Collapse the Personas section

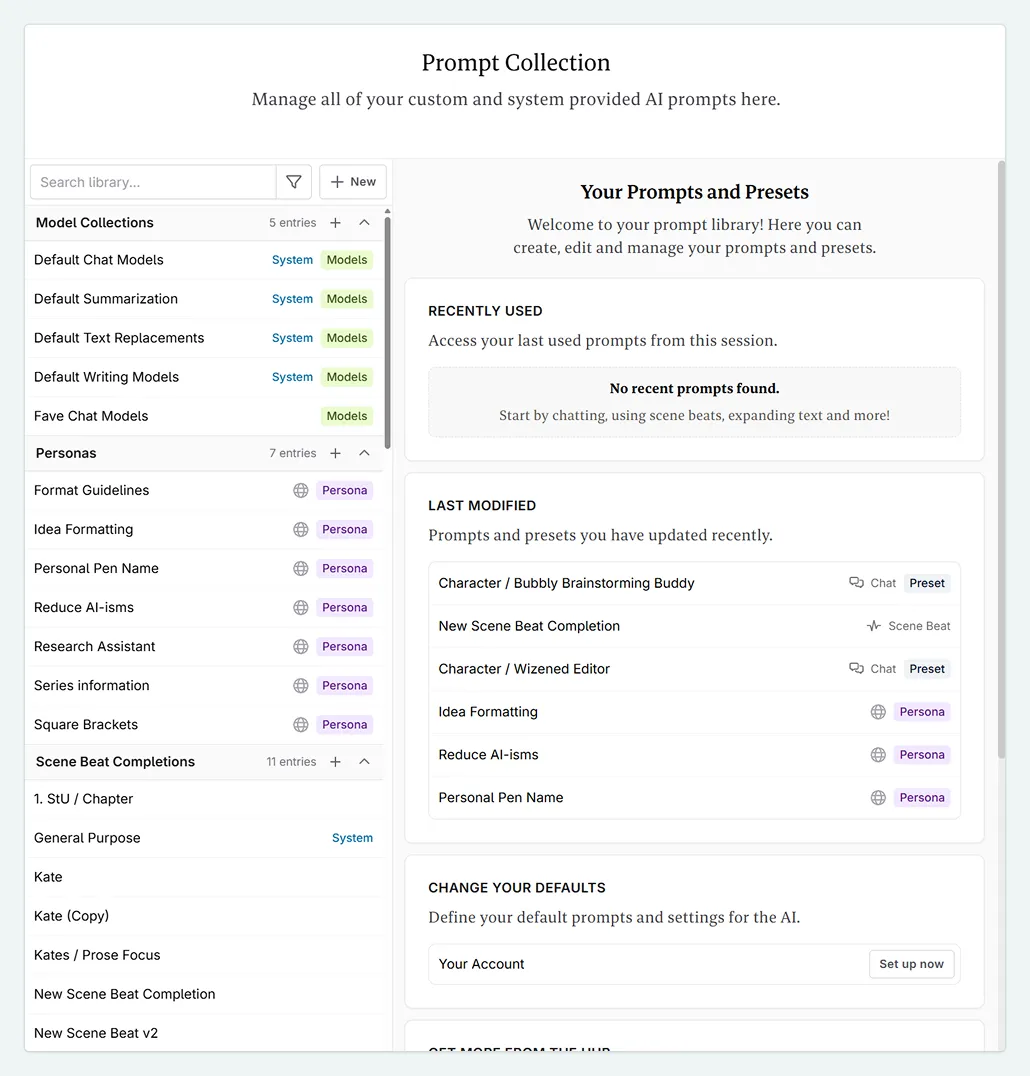point(365,453)
